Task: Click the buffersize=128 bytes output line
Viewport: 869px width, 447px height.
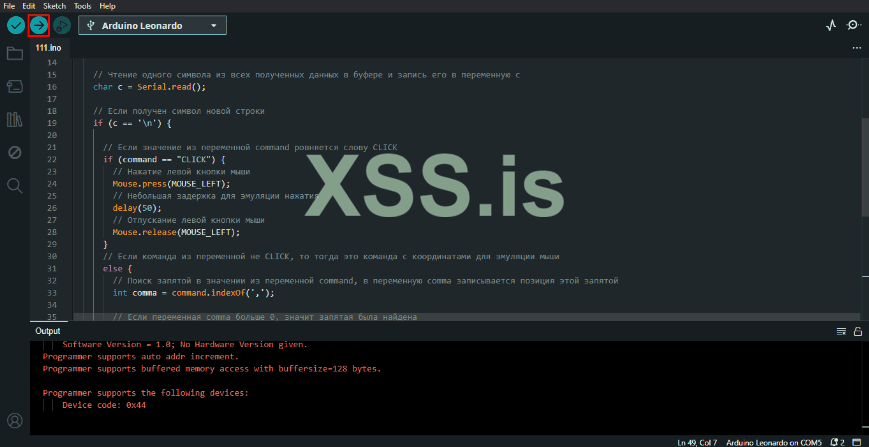Action: (x=212, y=369)
